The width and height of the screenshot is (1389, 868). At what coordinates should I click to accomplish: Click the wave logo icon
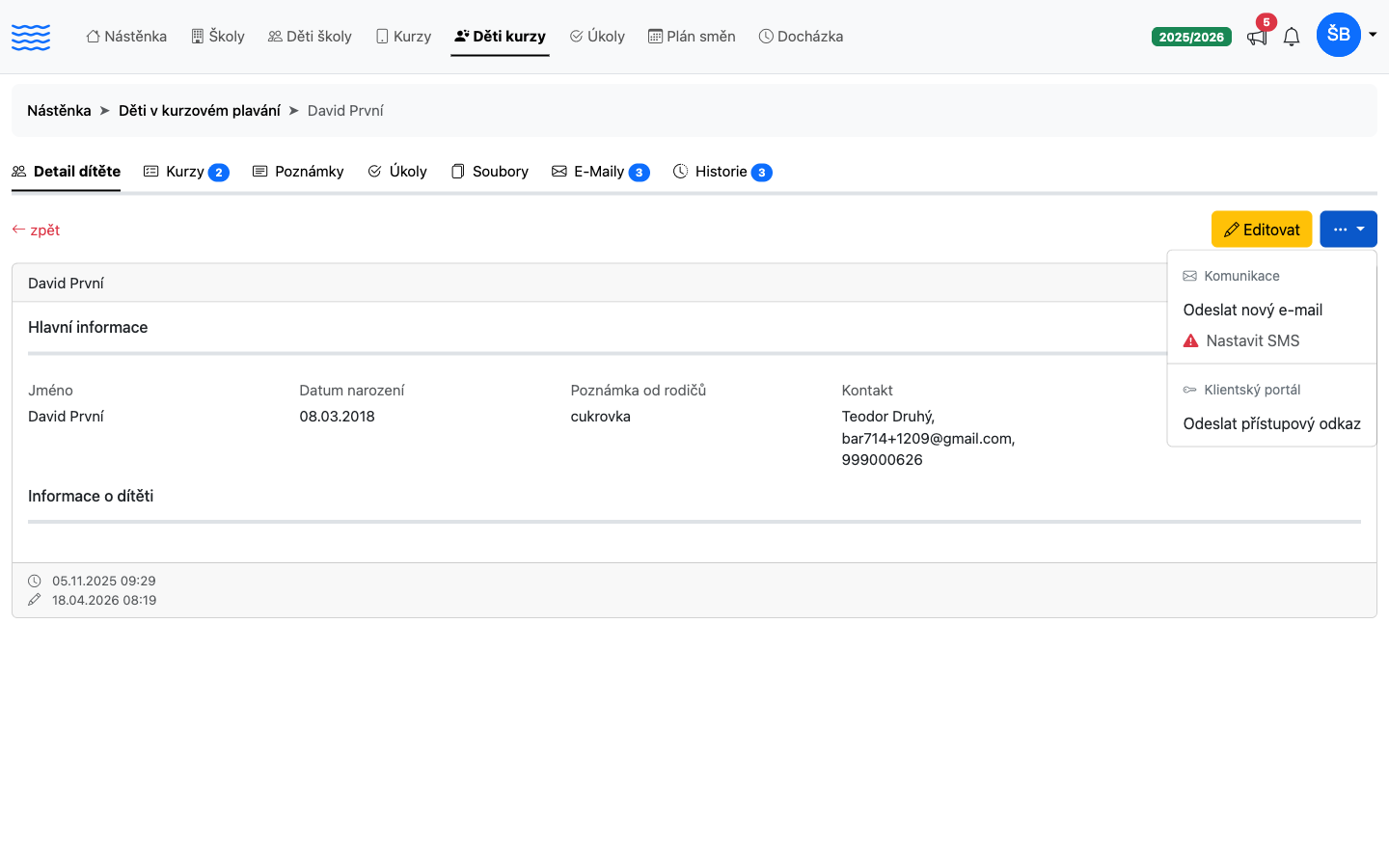coord(31,37)
